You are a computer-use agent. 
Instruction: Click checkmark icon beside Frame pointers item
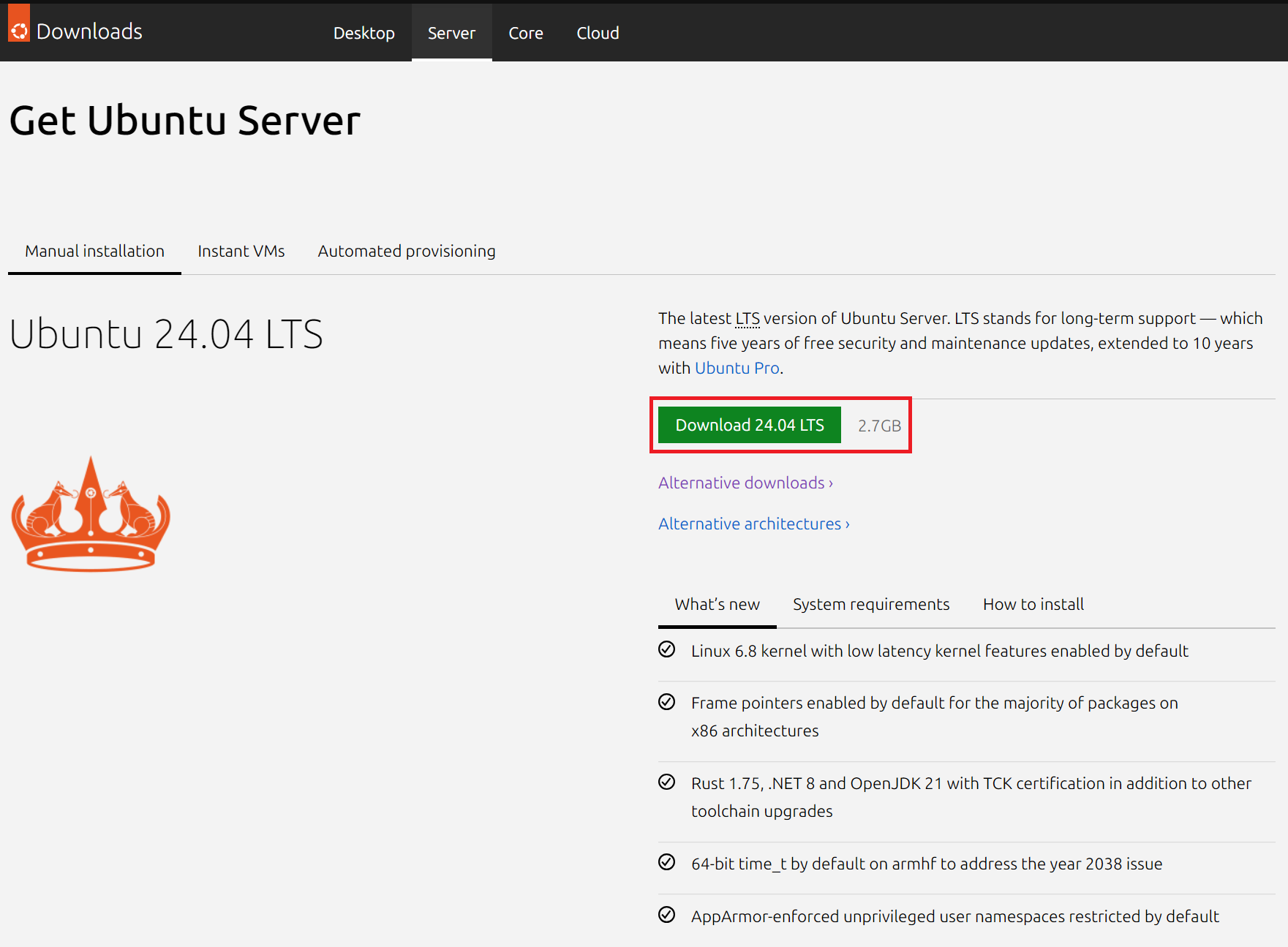(x=666, y=702)
